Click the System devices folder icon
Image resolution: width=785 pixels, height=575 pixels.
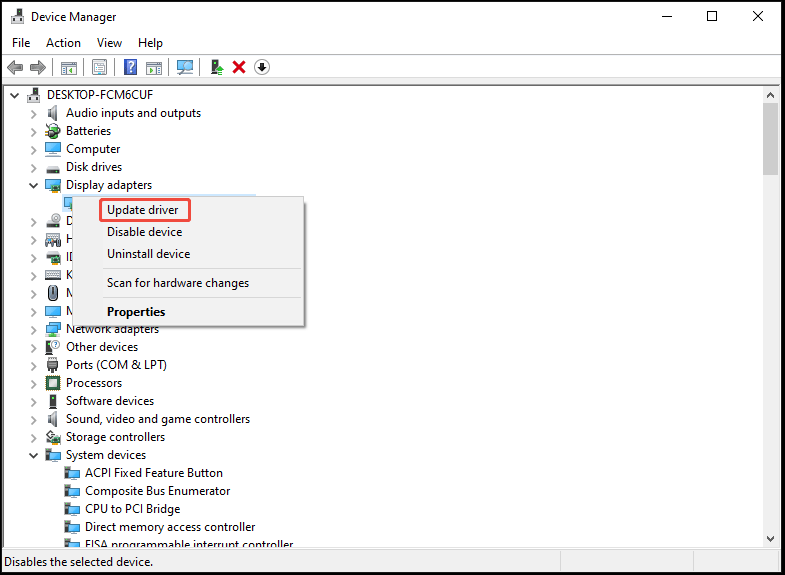(53, 455)
